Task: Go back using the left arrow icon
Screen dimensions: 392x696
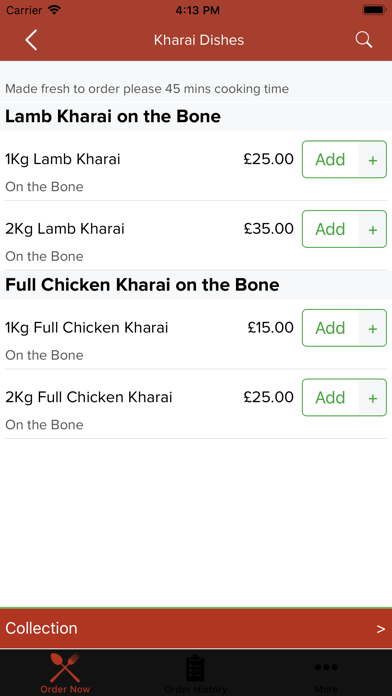Action: [x=31, y=40]
